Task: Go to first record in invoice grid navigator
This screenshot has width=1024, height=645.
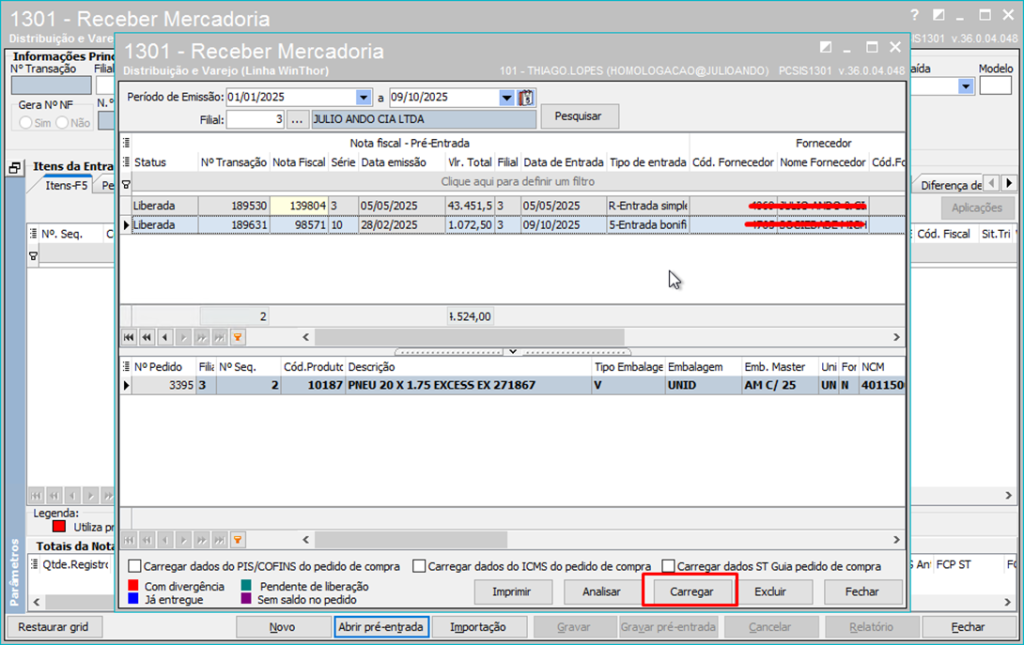Action: coord(128,337)
